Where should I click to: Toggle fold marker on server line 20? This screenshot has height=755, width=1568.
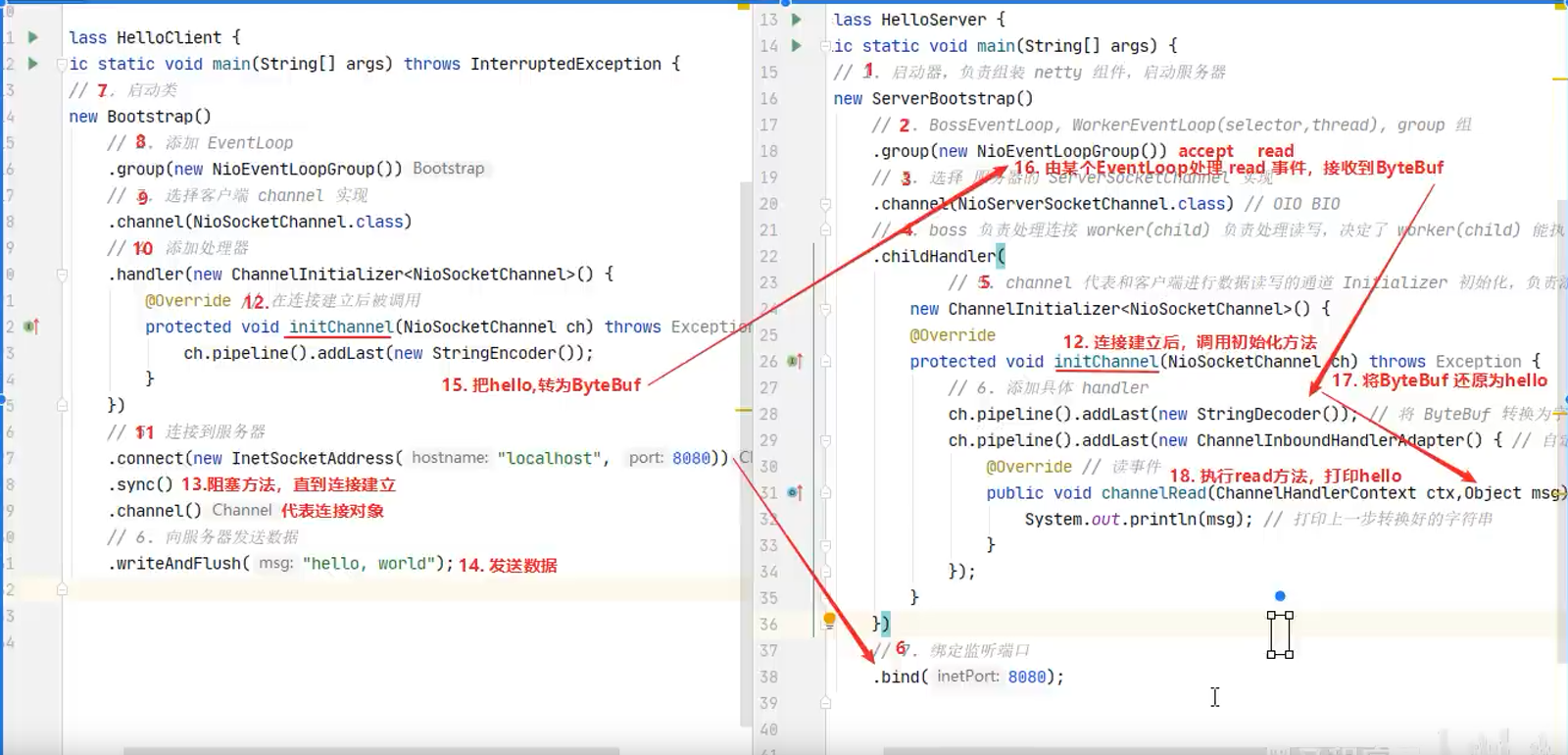[825, 204]
